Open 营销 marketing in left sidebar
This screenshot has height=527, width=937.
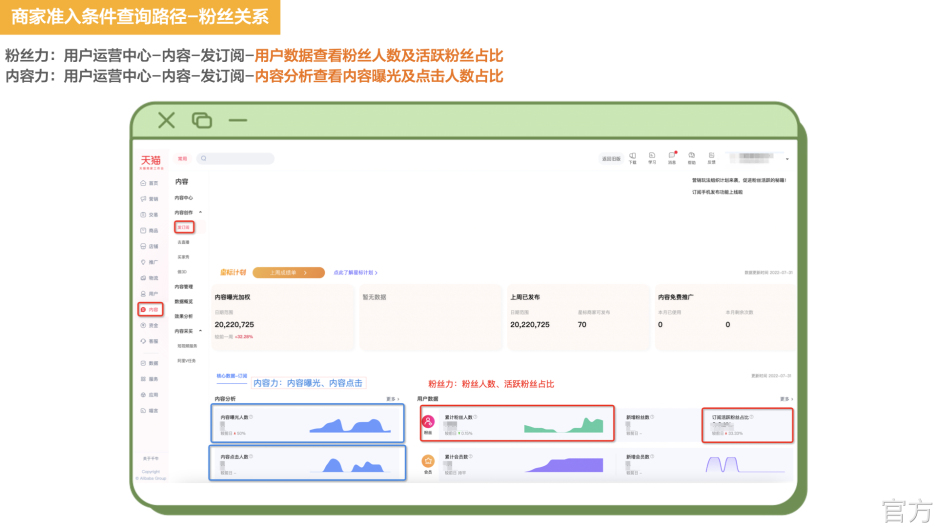(x=149, y=199)
